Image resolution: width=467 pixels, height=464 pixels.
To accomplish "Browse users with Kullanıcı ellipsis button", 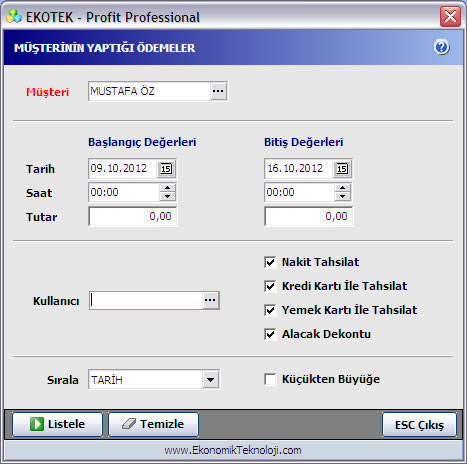I will (210, 300).
